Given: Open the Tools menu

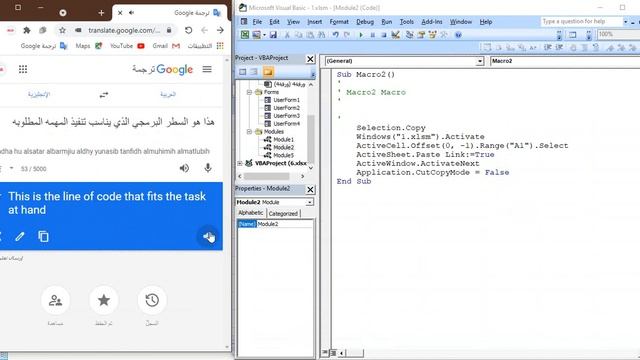Looking at the screenshot, I should (x=406, y=22).
